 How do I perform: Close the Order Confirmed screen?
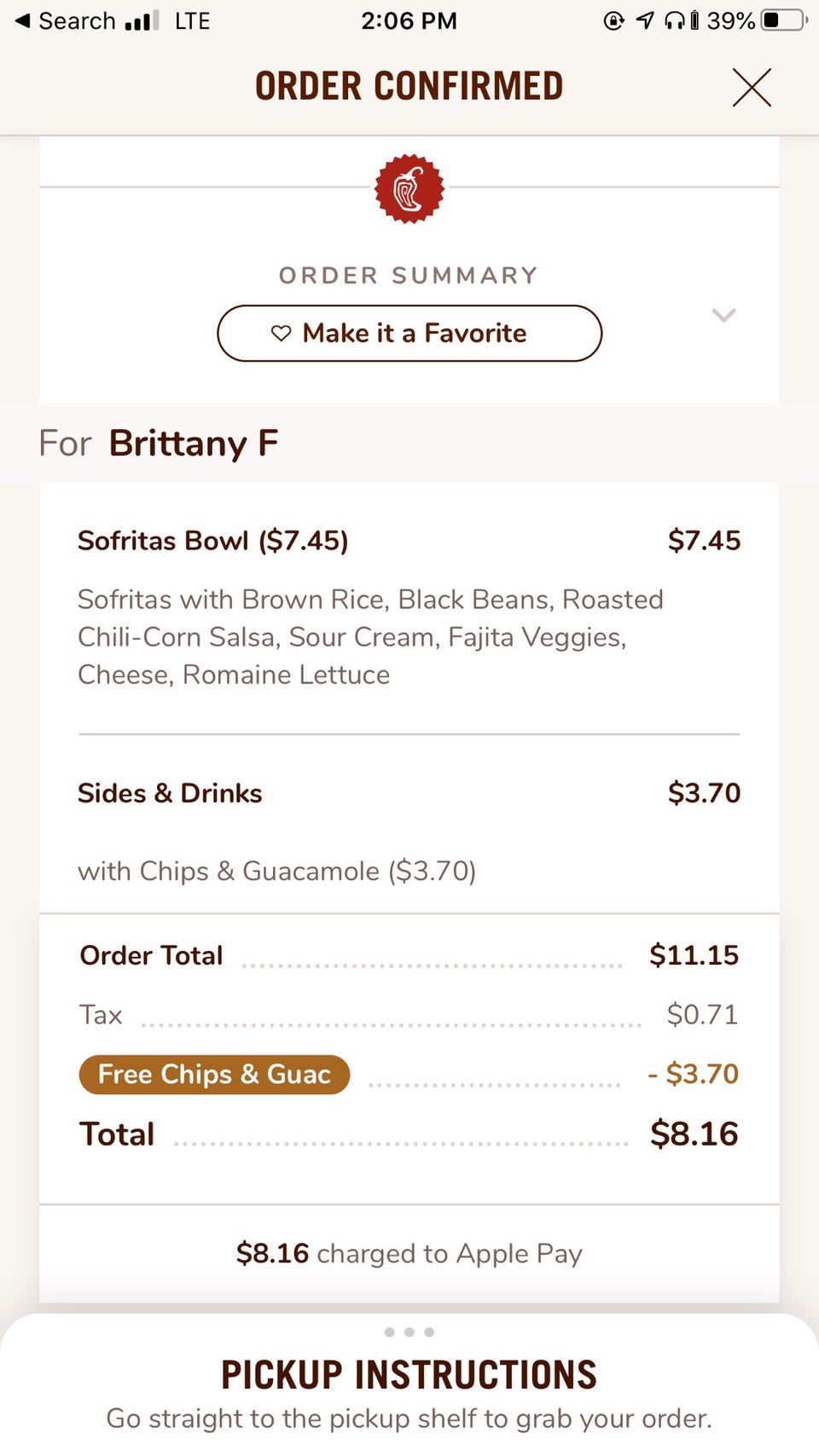click(x=751, y=88)
